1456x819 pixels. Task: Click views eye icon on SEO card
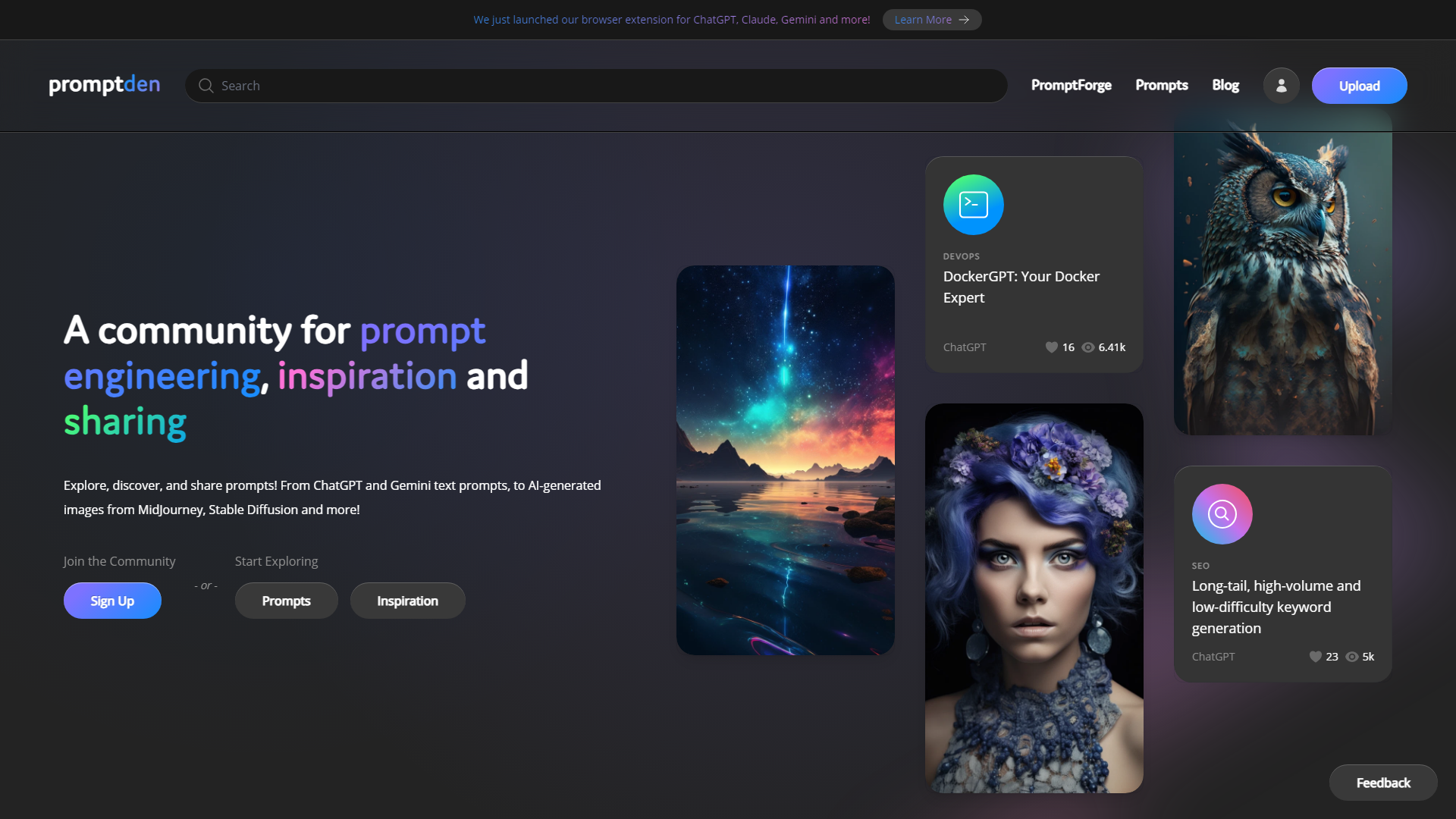click(1351, 657)
